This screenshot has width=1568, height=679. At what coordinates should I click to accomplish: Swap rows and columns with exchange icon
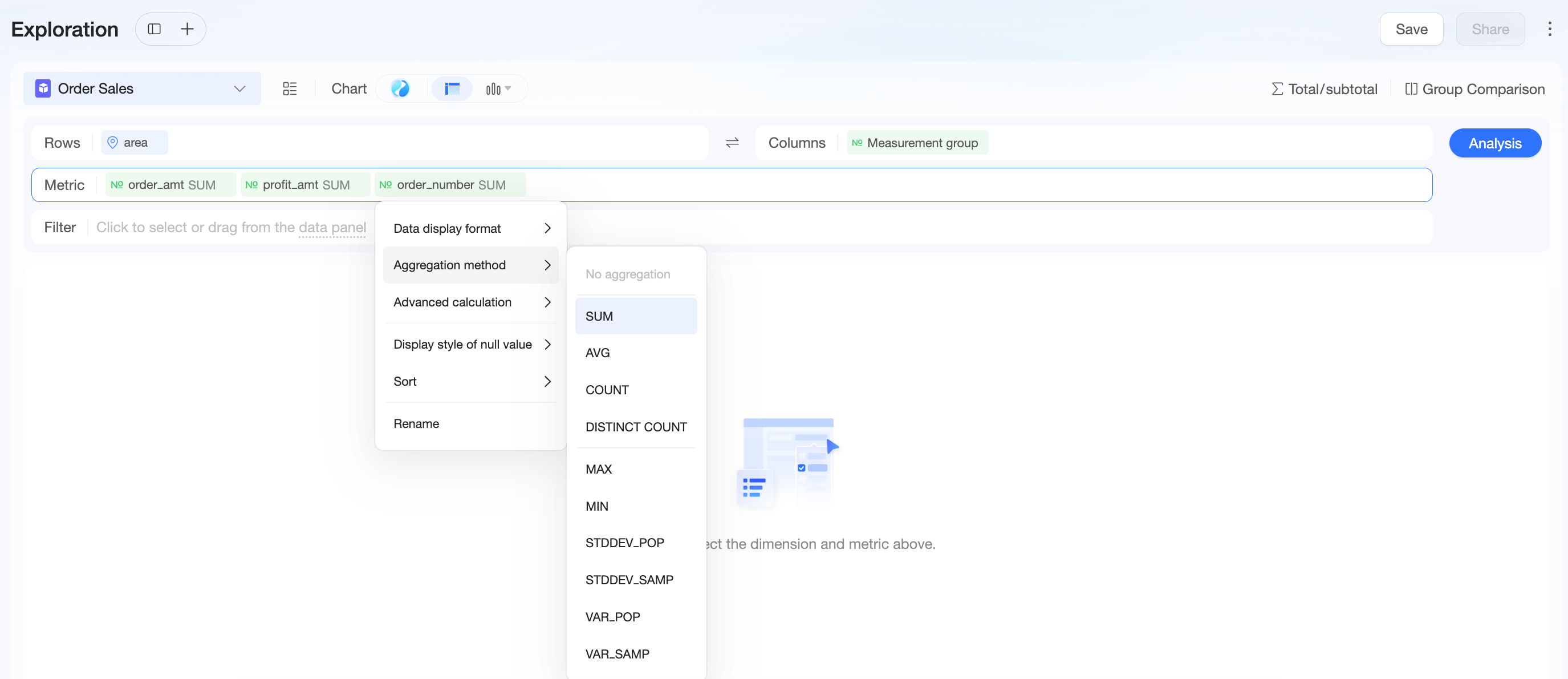(732, 143)
